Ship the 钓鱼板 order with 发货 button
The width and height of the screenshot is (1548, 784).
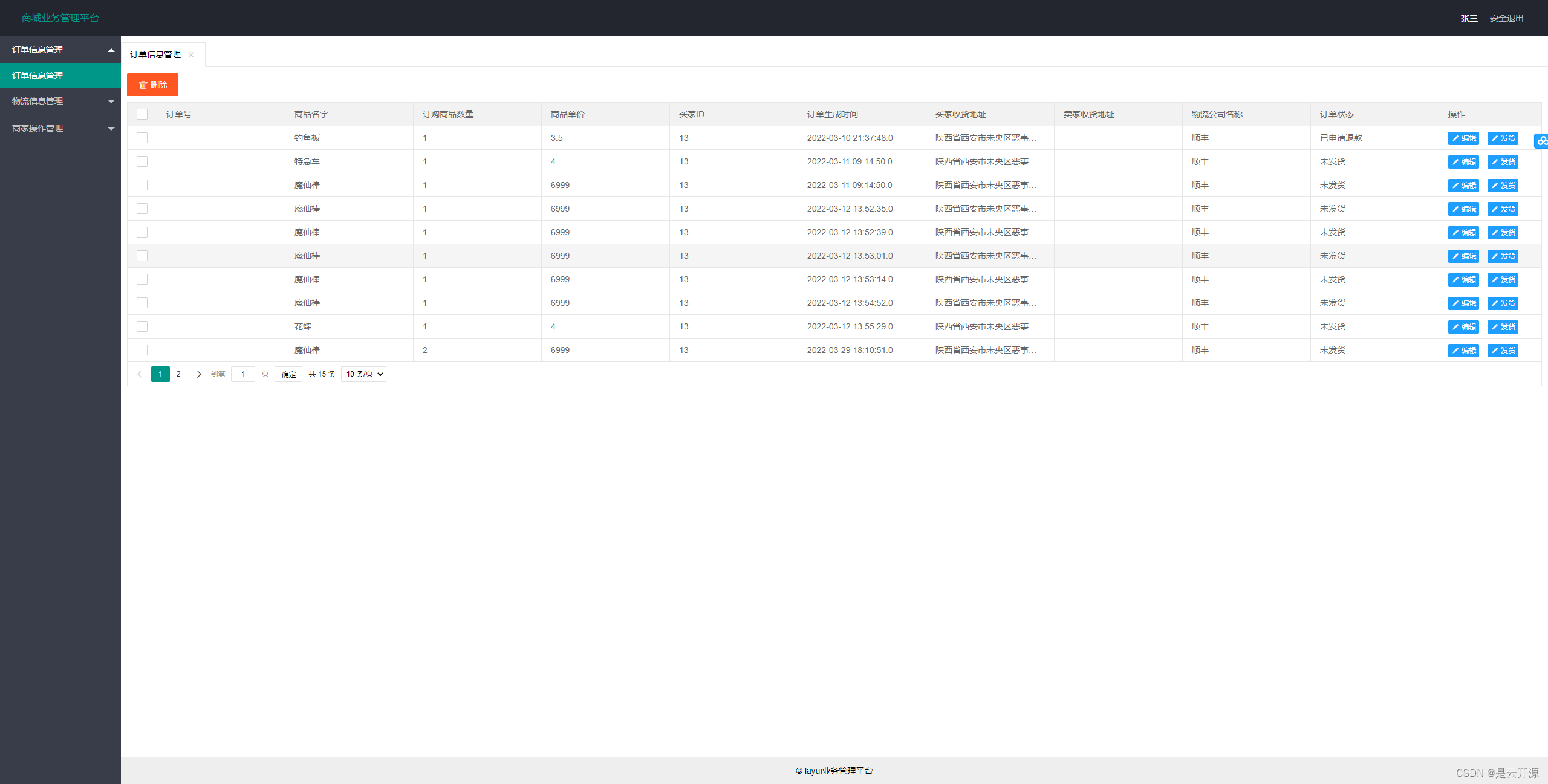1503,138
